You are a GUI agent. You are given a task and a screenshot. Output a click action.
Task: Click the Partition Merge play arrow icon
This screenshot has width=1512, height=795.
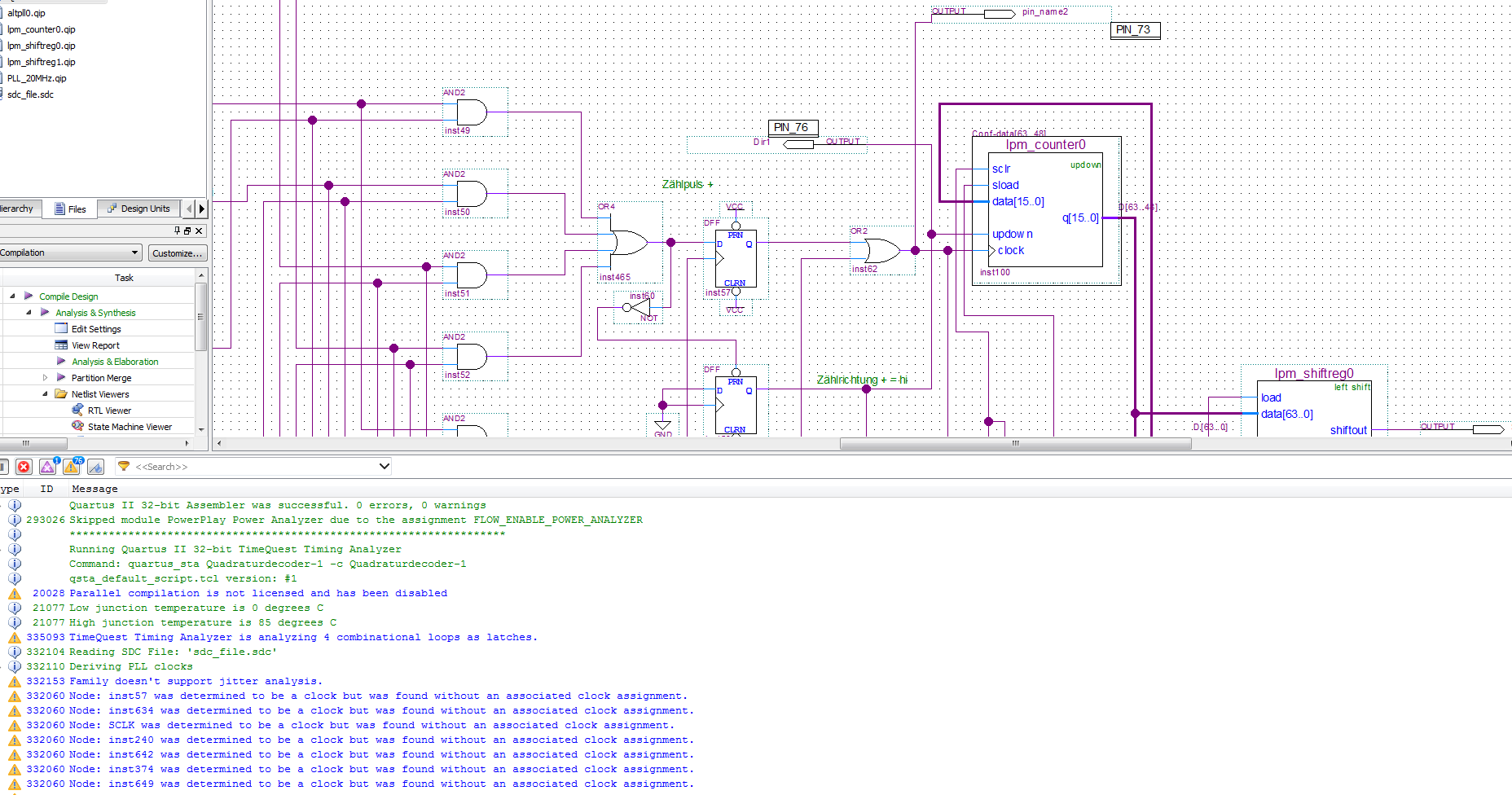coord(61,378)
